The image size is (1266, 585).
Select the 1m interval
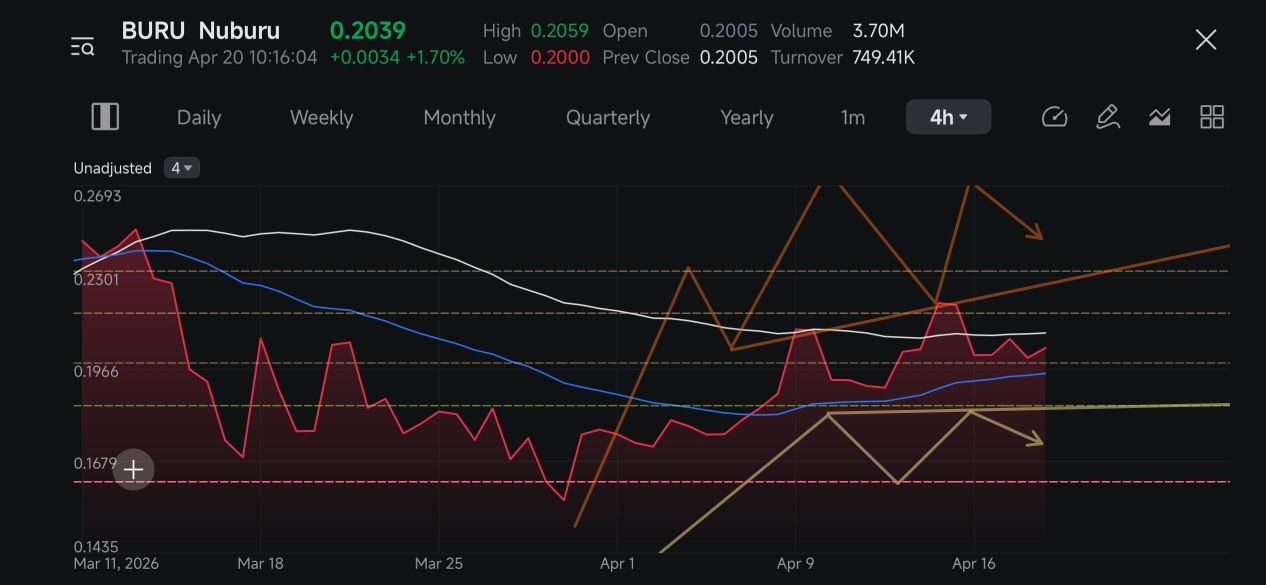tap(853, 117)
